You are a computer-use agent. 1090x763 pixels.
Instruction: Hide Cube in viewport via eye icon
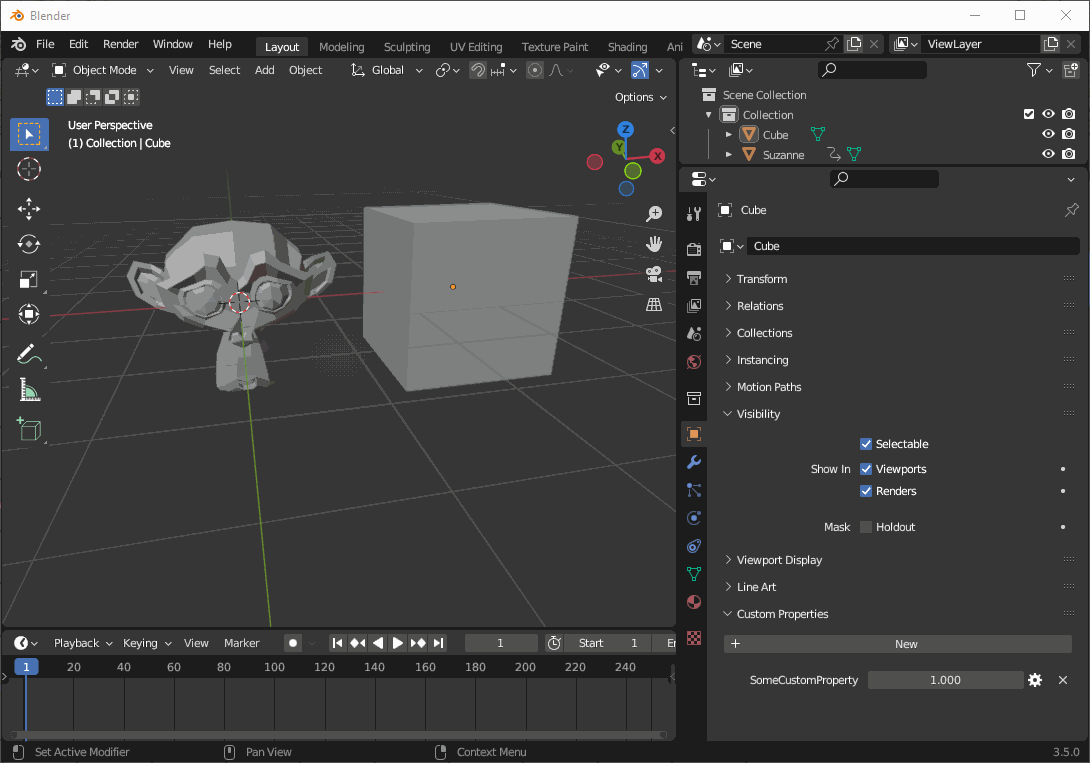tap(1048, 134)
